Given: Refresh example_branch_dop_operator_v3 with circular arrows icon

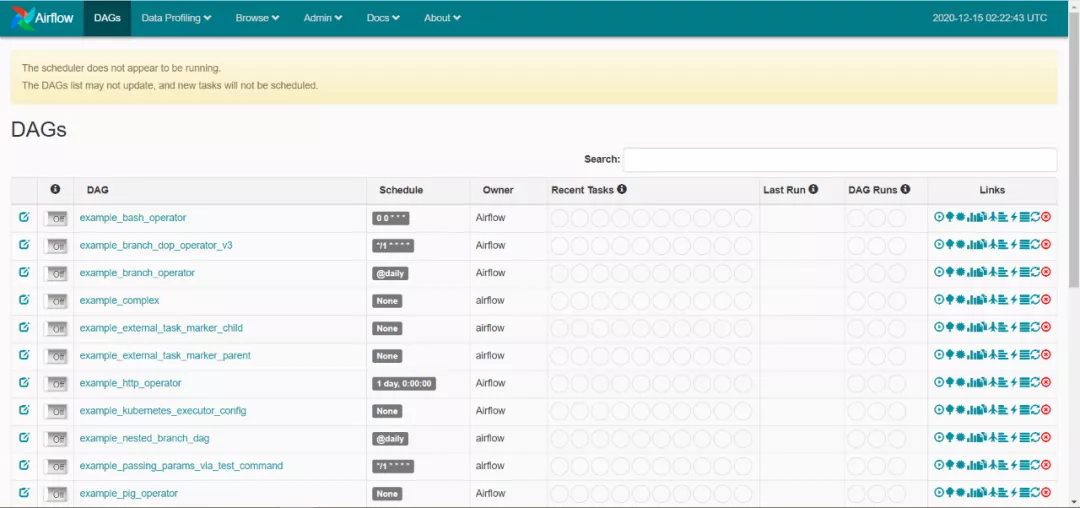Looking at the screenshot, I should pyautogui.click(x=1036, y=244).
